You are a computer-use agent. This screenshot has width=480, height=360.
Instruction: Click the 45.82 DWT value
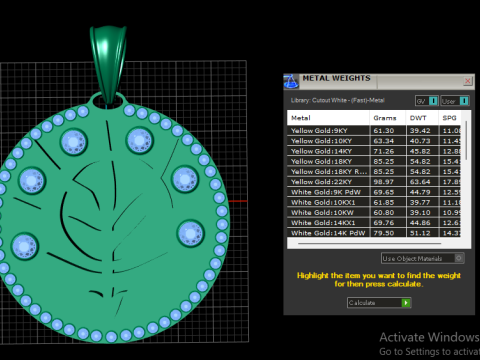point(420,151)
